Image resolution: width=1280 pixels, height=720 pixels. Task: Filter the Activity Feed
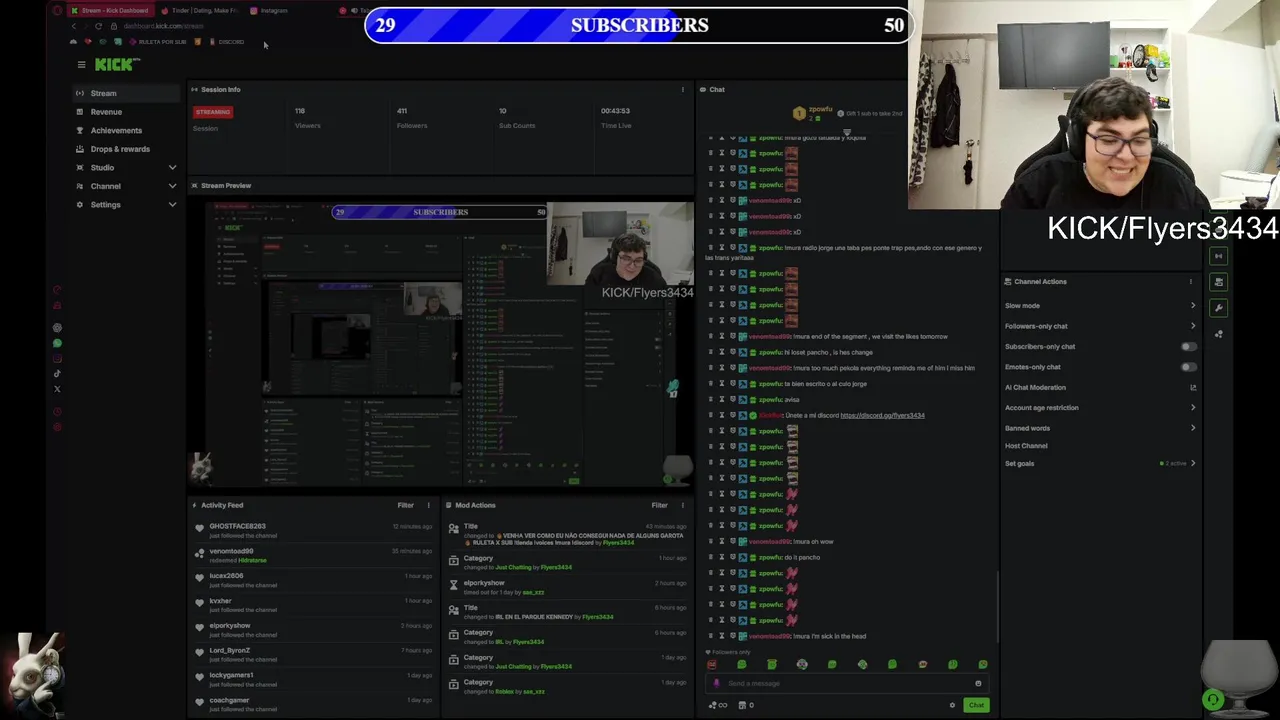point(405,505)
